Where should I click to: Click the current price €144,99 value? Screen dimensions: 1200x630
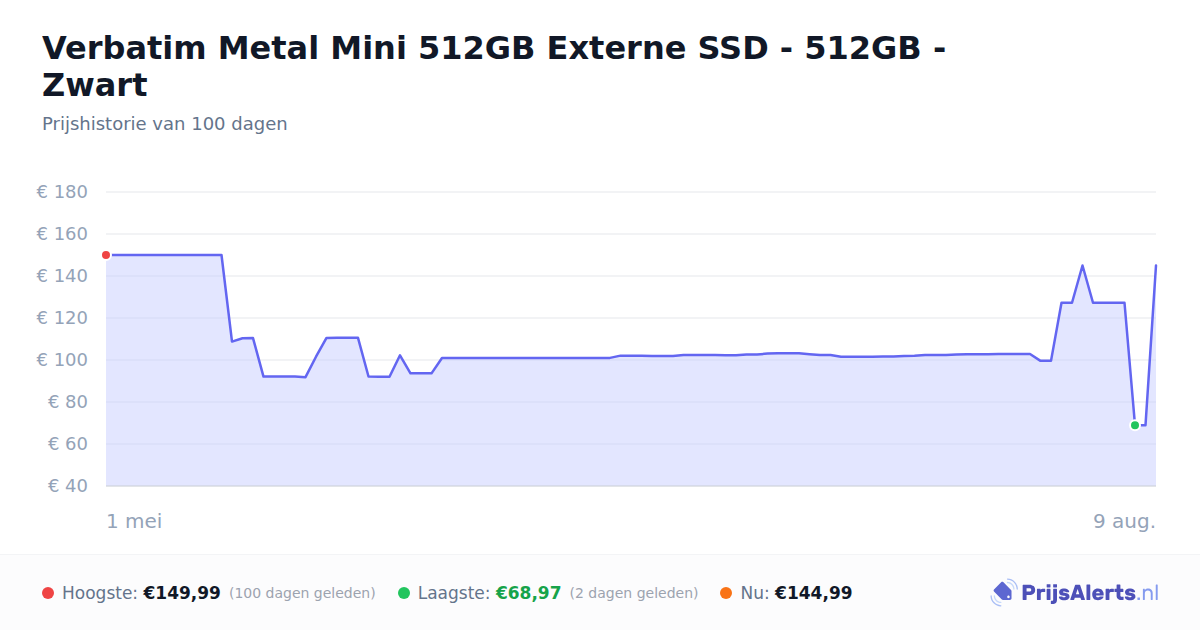click(x=814, y=593)
